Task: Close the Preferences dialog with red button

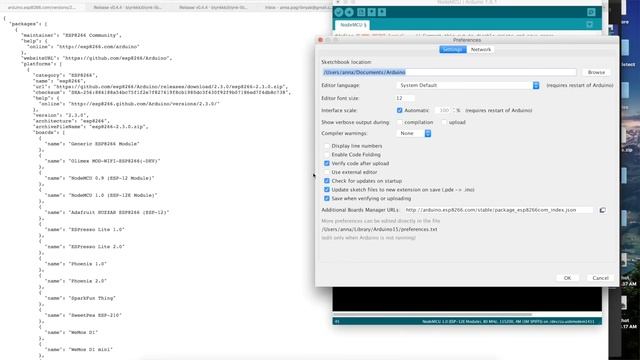Action: [320, 40]
